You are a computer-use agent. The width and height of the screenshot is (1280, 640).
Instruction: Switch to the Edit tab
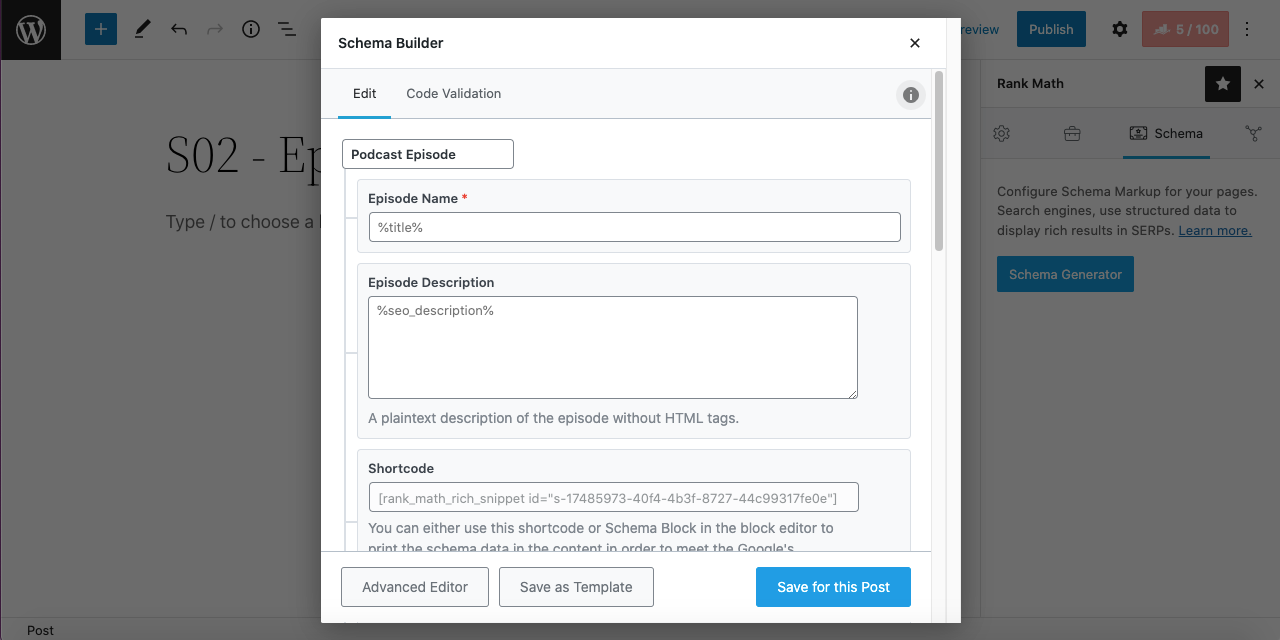[365, 94]
